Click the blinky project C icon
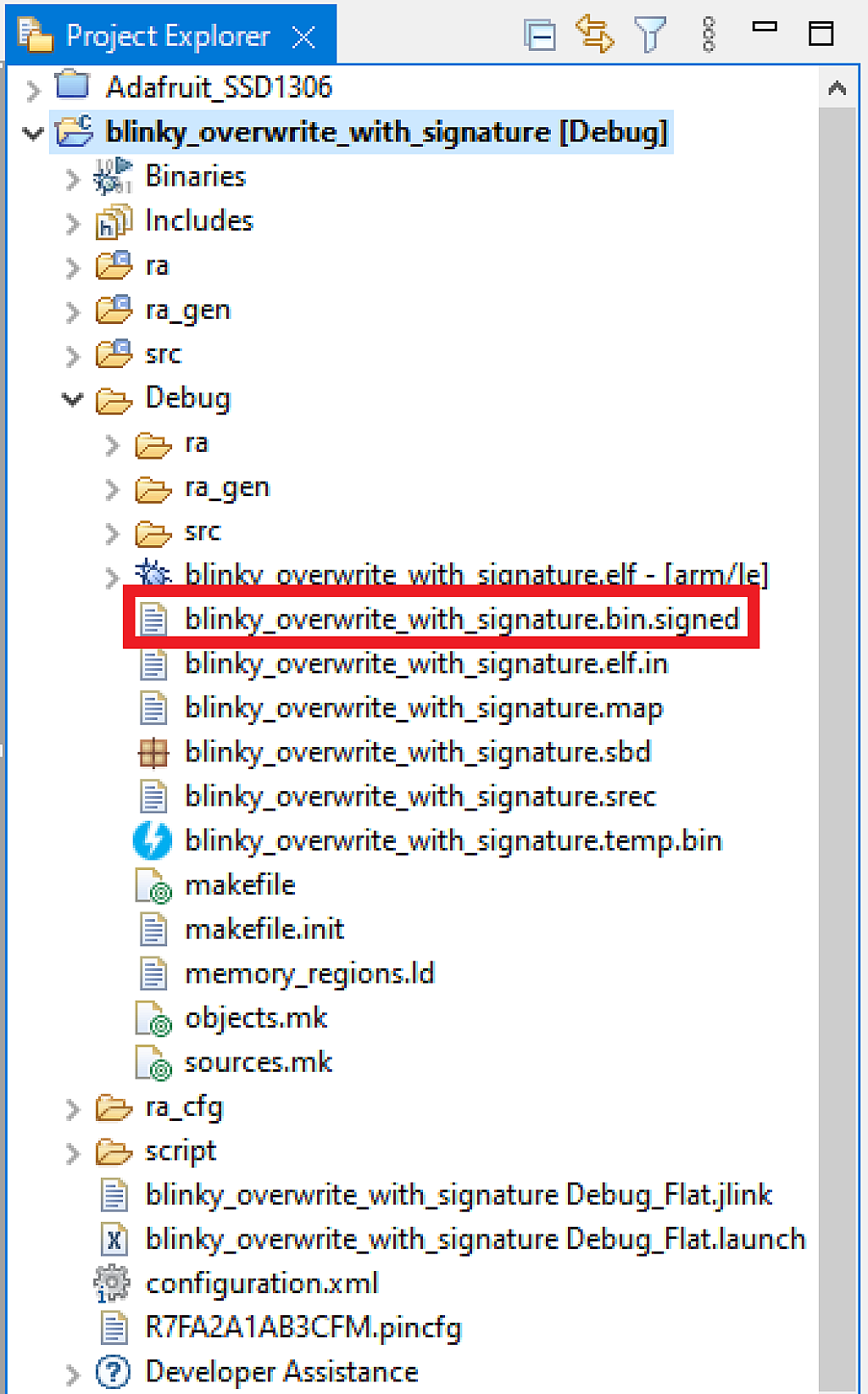The height and width of the screenshot is (1394, 868). [x=75, y=131]
